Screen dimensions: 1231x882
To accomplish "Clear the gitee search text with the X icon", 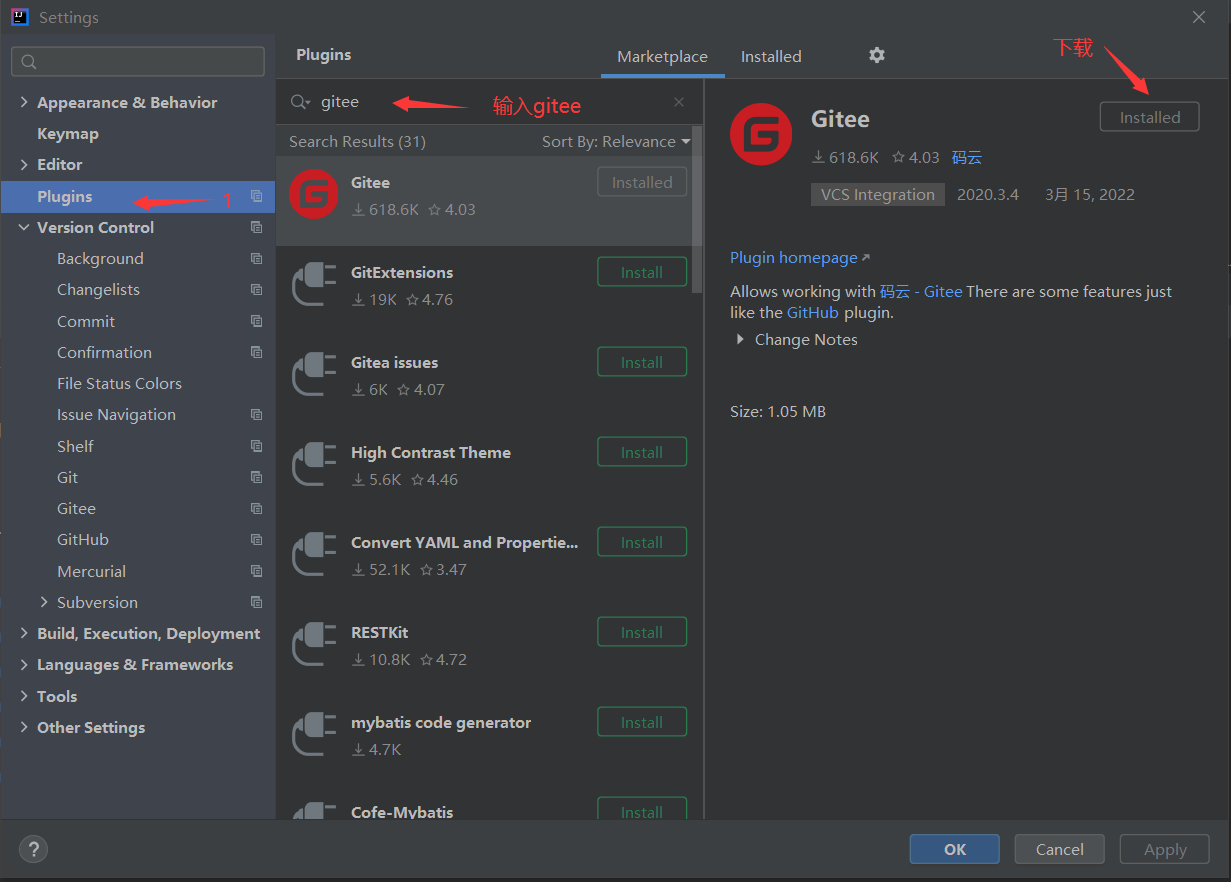I will [x=679, y=102].
